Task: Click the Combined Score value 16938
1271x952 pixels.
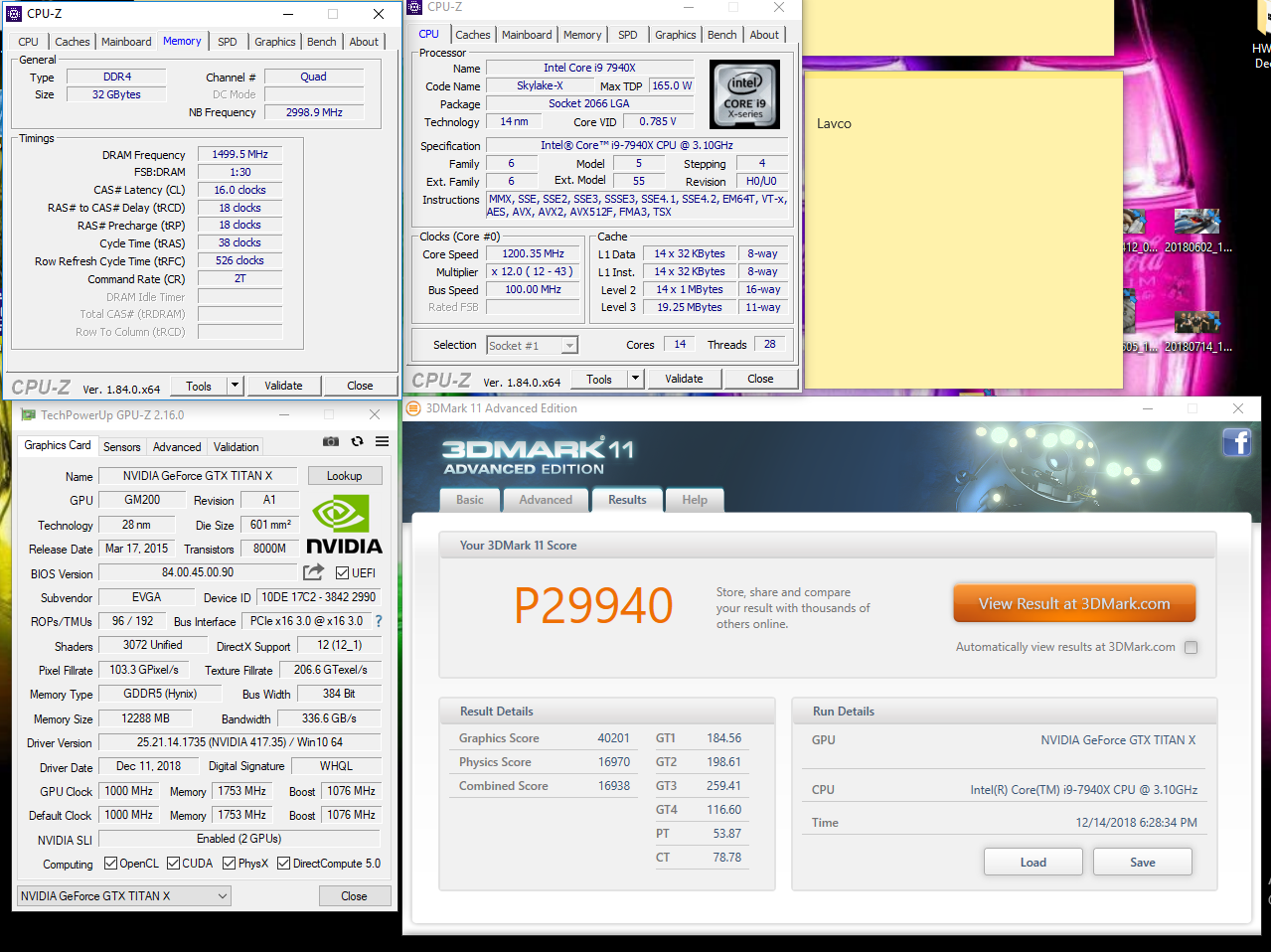Action: point(613,786)
